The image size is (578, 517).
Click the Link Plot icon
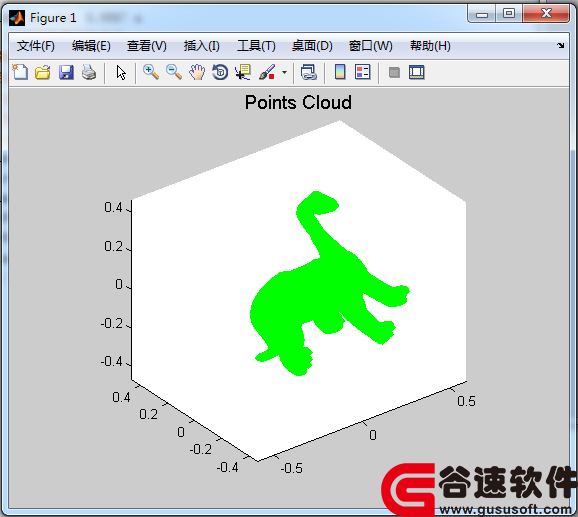coord(309,72)
